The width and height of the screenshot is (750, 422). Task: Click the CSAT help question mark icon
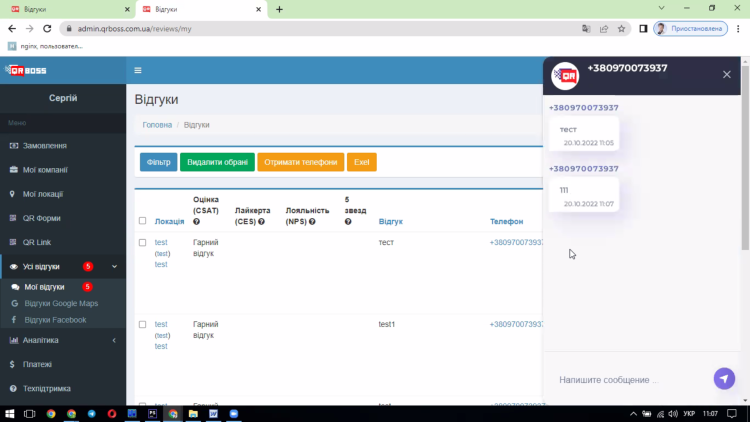coord(197,221)
